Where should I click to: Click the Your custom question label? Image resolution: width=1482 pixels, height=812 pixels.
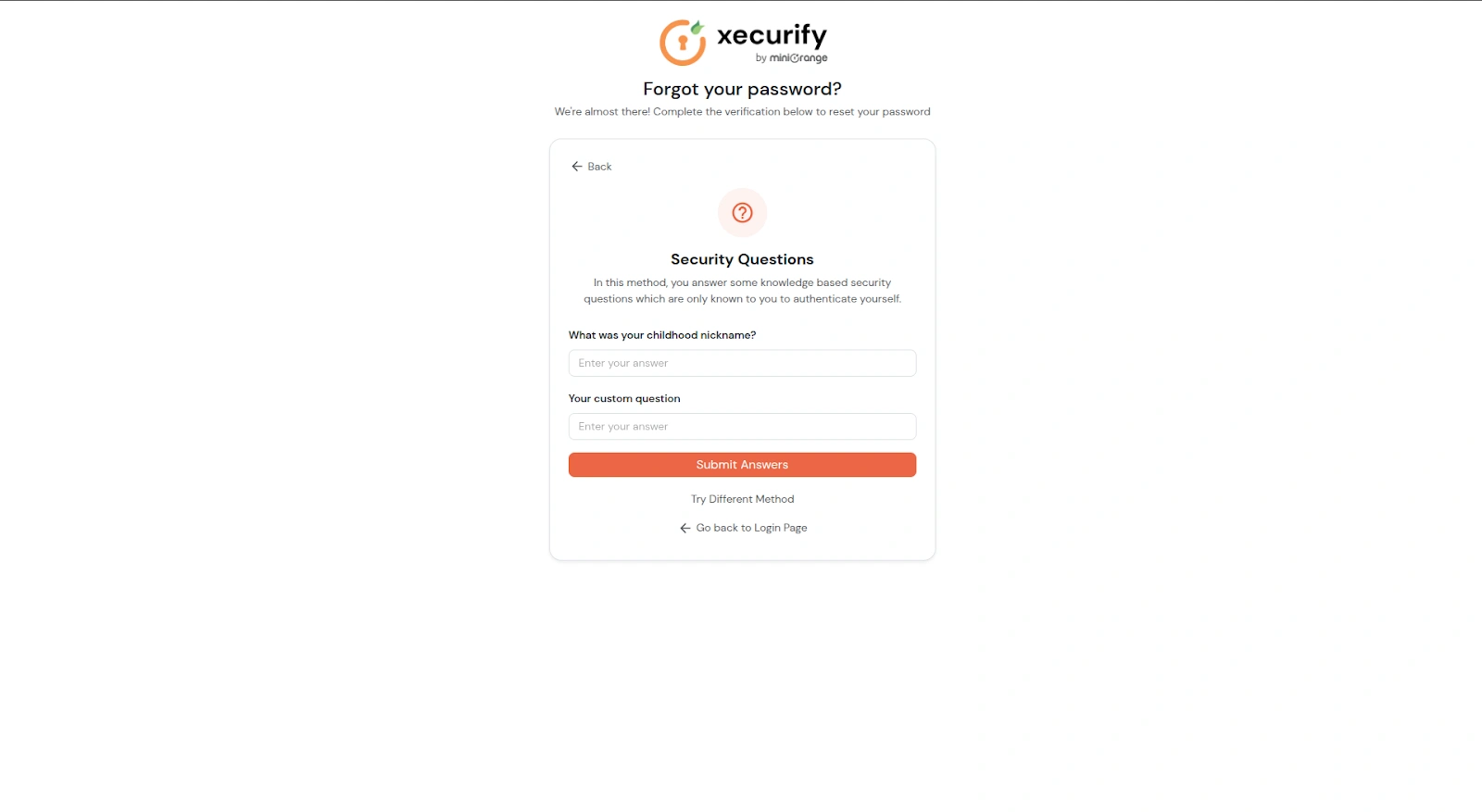click(x=624, y=398)
